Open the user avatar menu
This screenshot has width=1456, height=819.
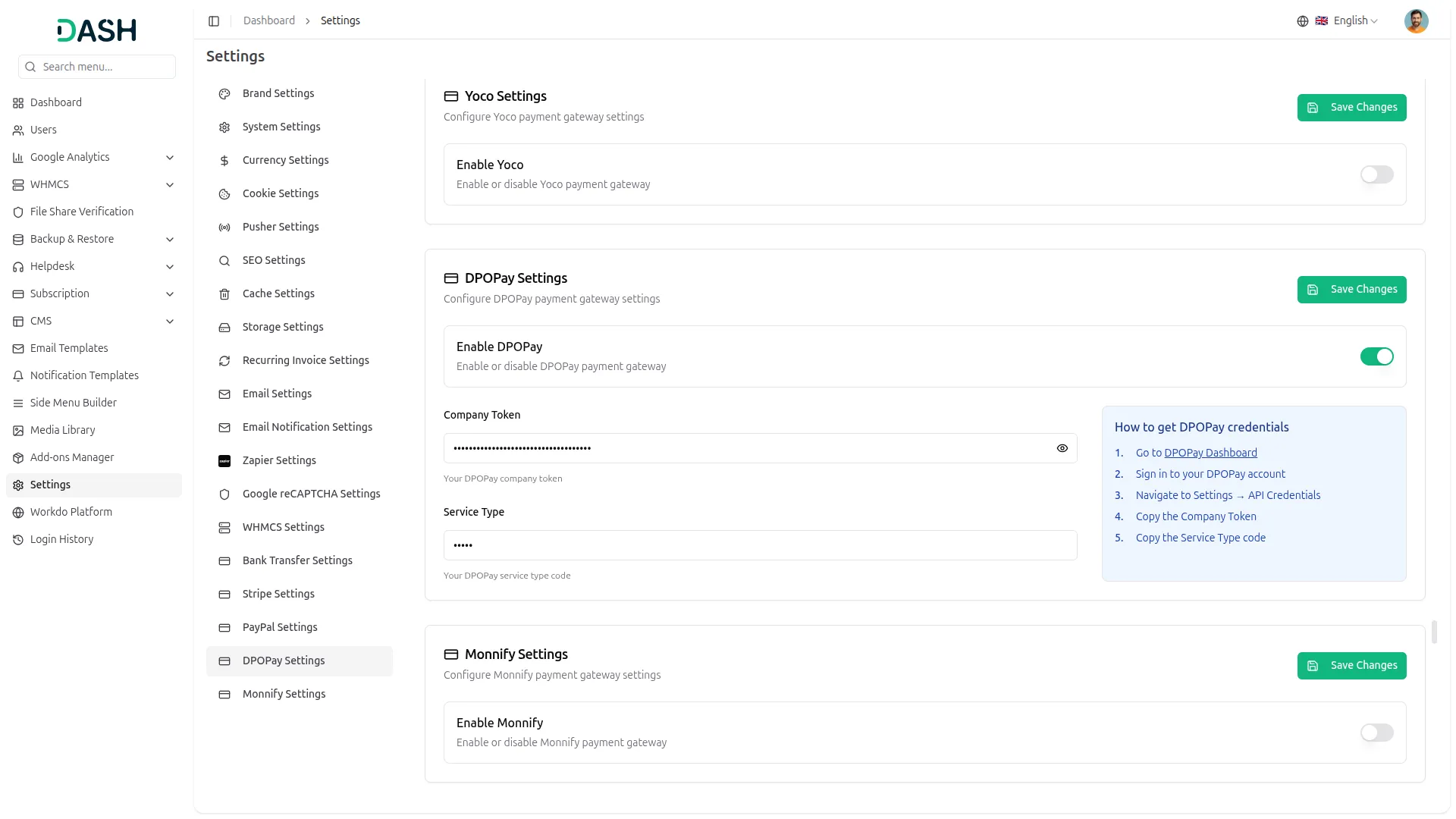tap(1416, 21)
